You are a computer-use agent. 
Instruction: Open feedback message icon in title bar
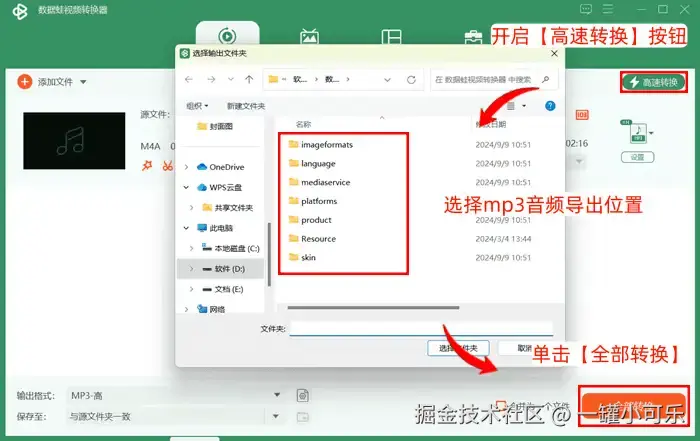(586, 9)
